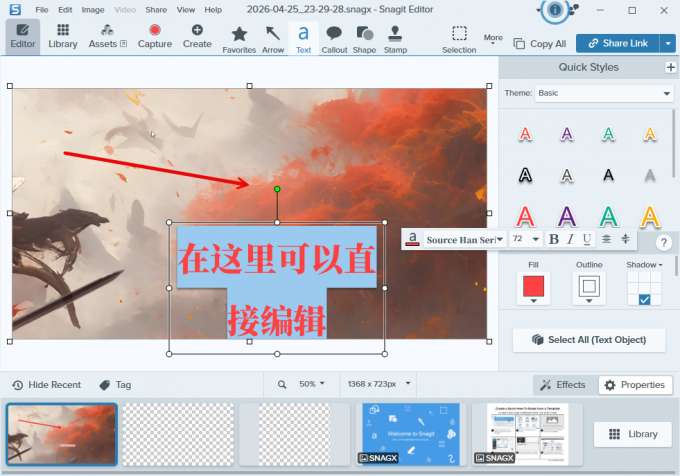This screenshot has width=680, height=476.
Task: Apply gray shadowed A quick style
Action: coord(650,176)
